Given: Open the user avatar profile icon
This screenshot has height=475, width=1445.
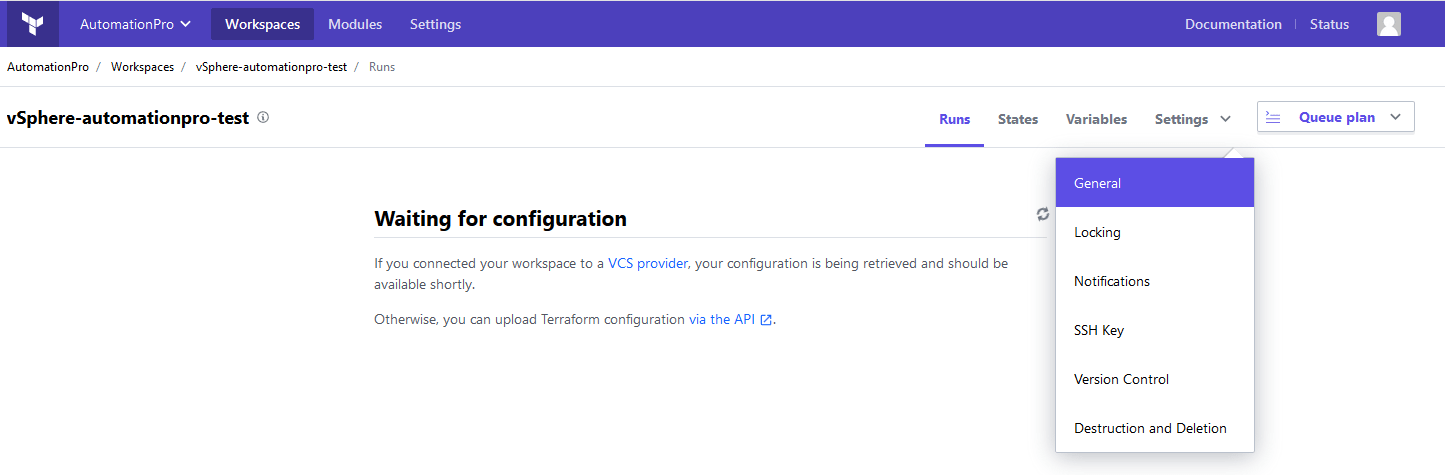Looking at the screenshot, I should (1388, 24).
